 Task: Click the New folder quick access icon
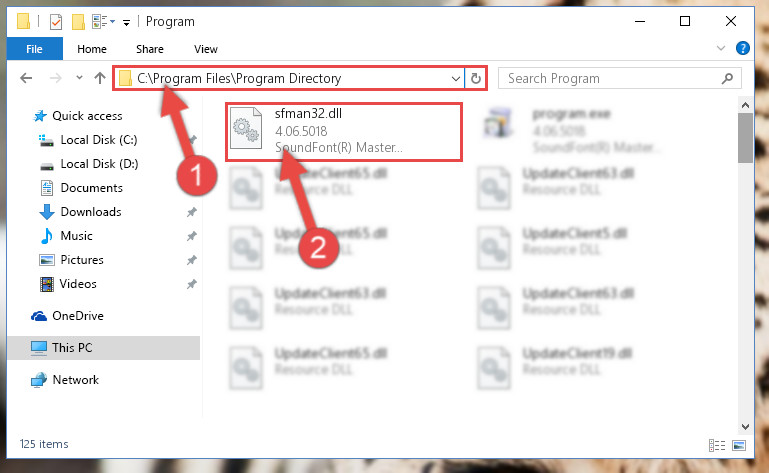[77, 22]
